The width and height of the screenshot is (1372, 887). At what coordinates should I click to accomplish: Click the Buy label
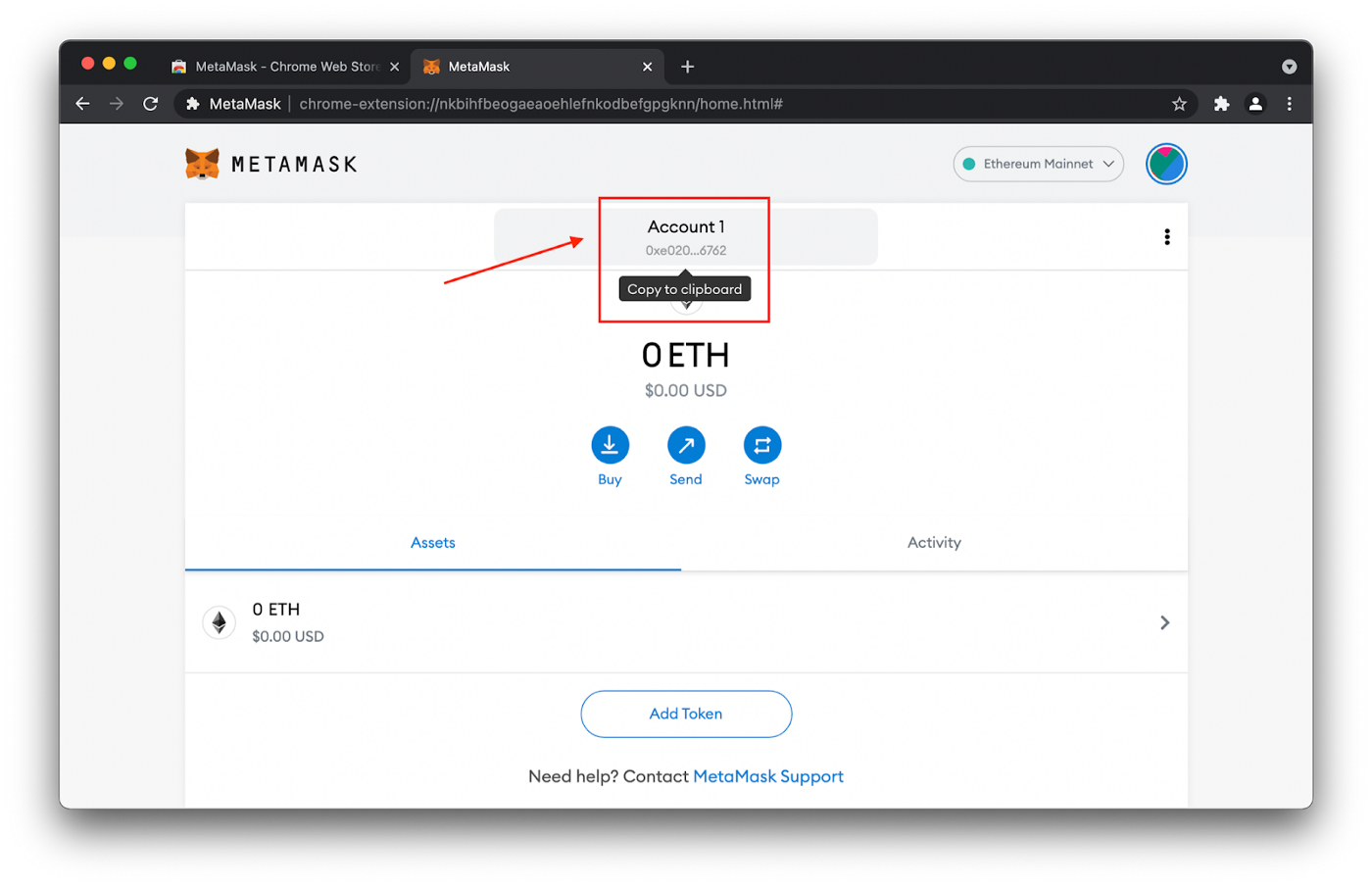[610, 479]
